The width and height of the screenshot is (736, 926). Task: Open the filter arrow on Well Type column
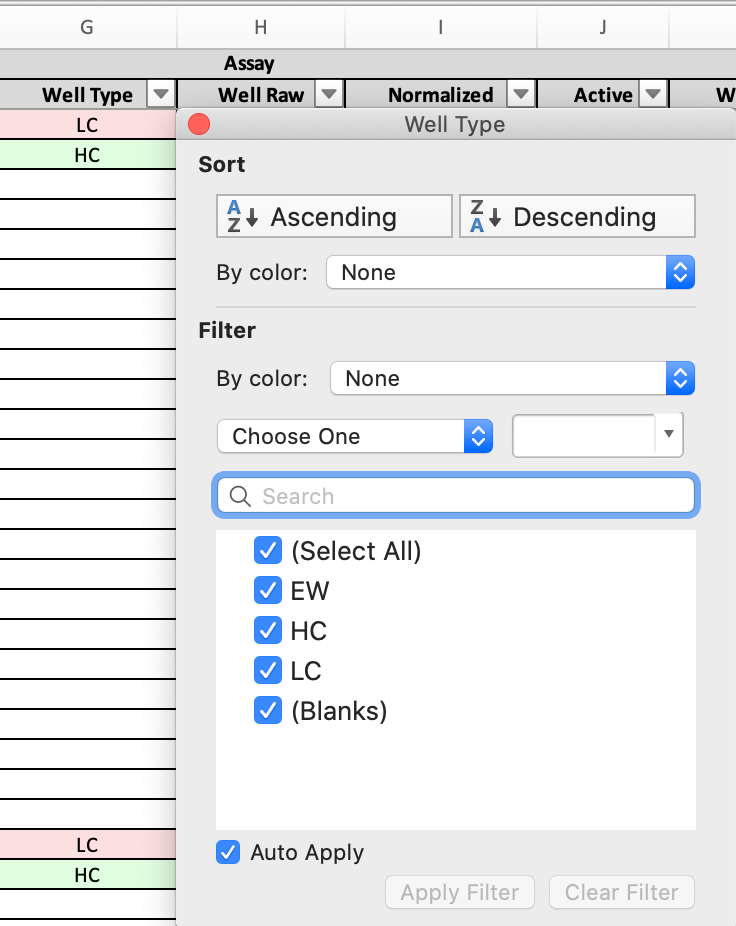tap(161, 94)
